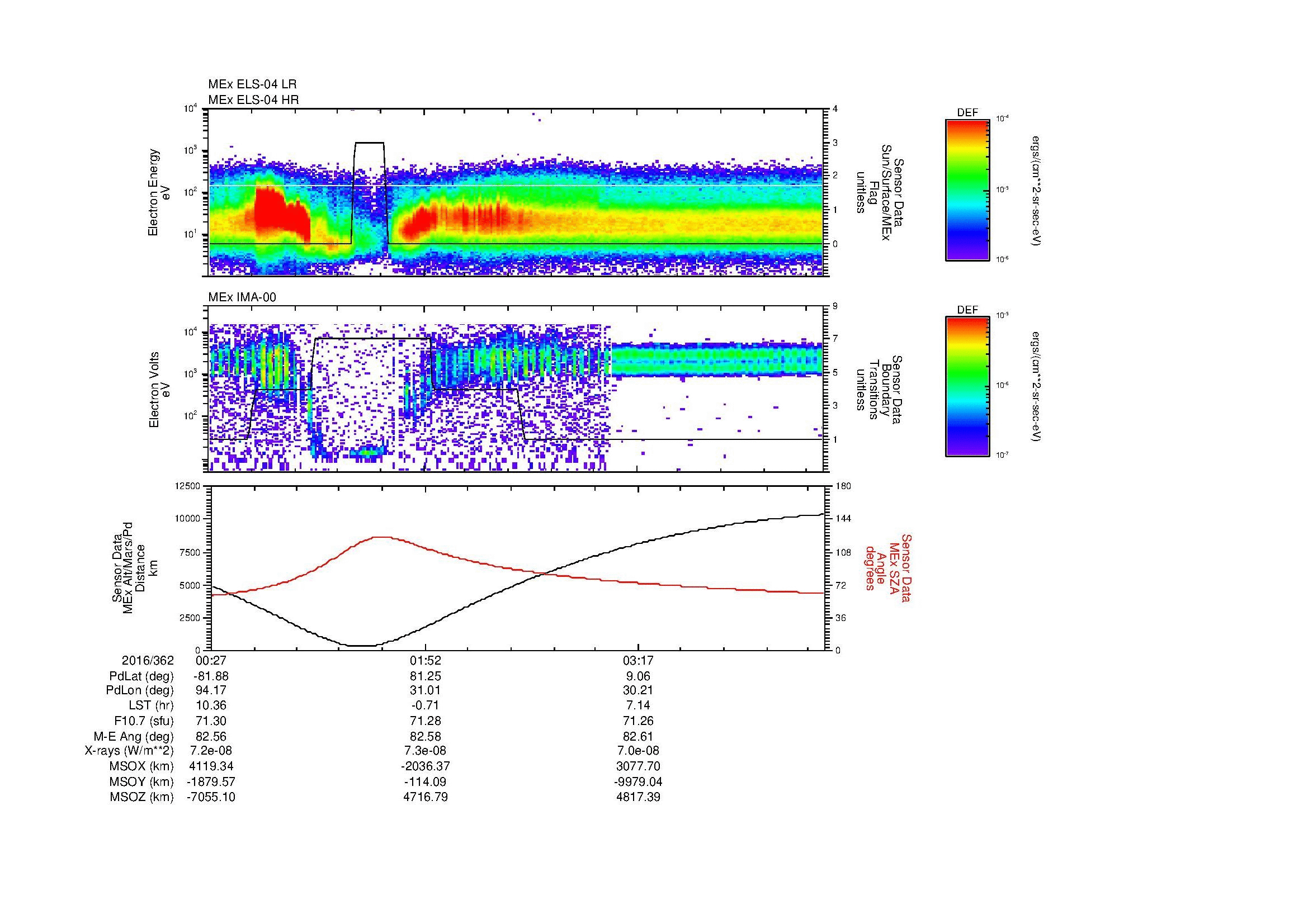
Task: Click the 180 SZA axis tick
Action: 844,486
